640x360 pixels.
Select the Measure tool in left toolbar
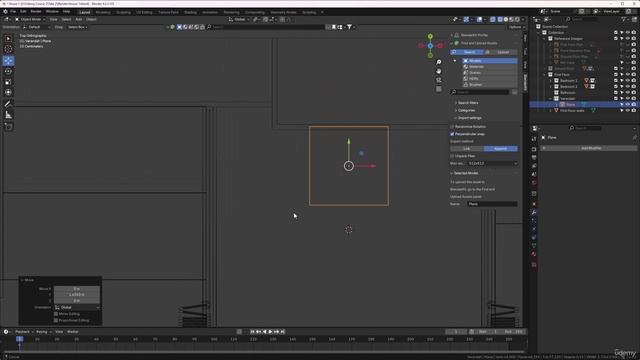click(8, 115)
